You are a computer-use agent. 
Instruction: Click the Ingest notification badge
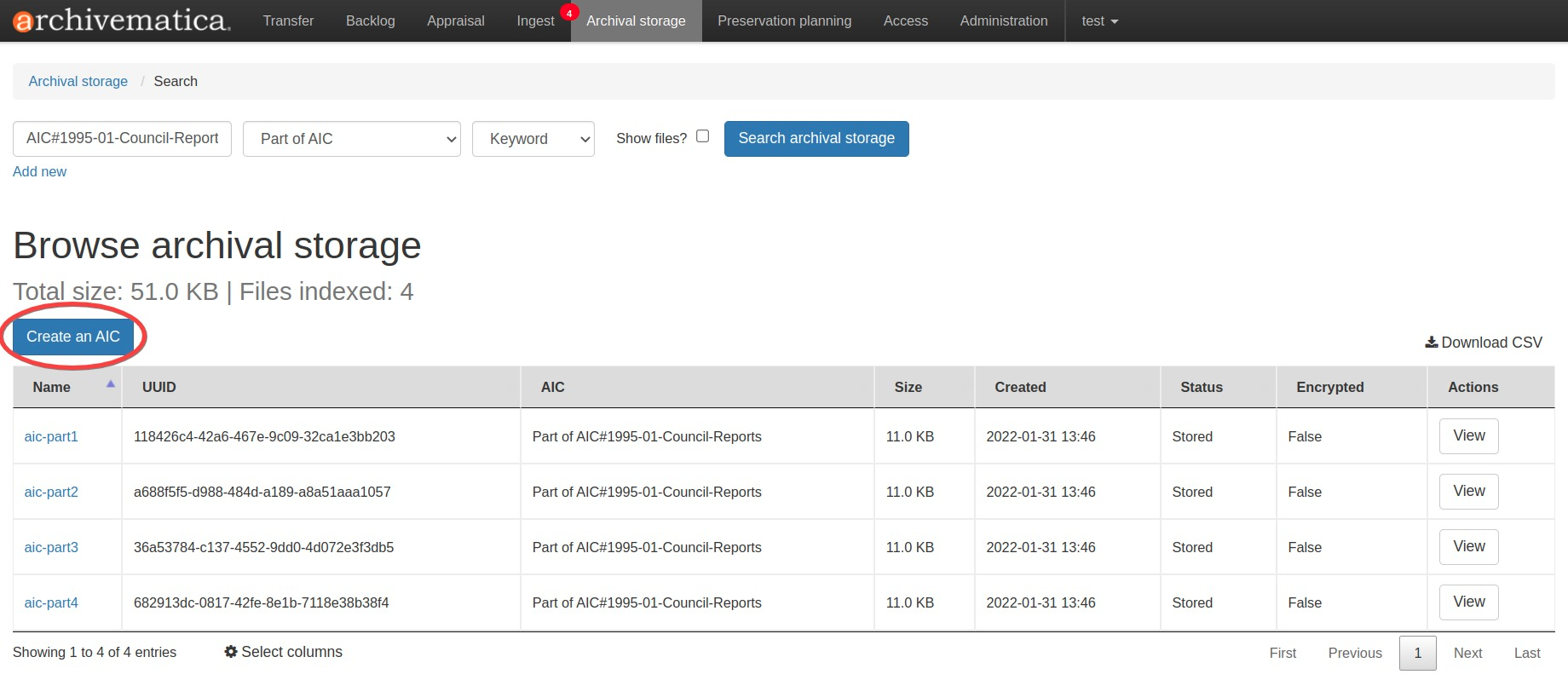(x=569, y=13)
